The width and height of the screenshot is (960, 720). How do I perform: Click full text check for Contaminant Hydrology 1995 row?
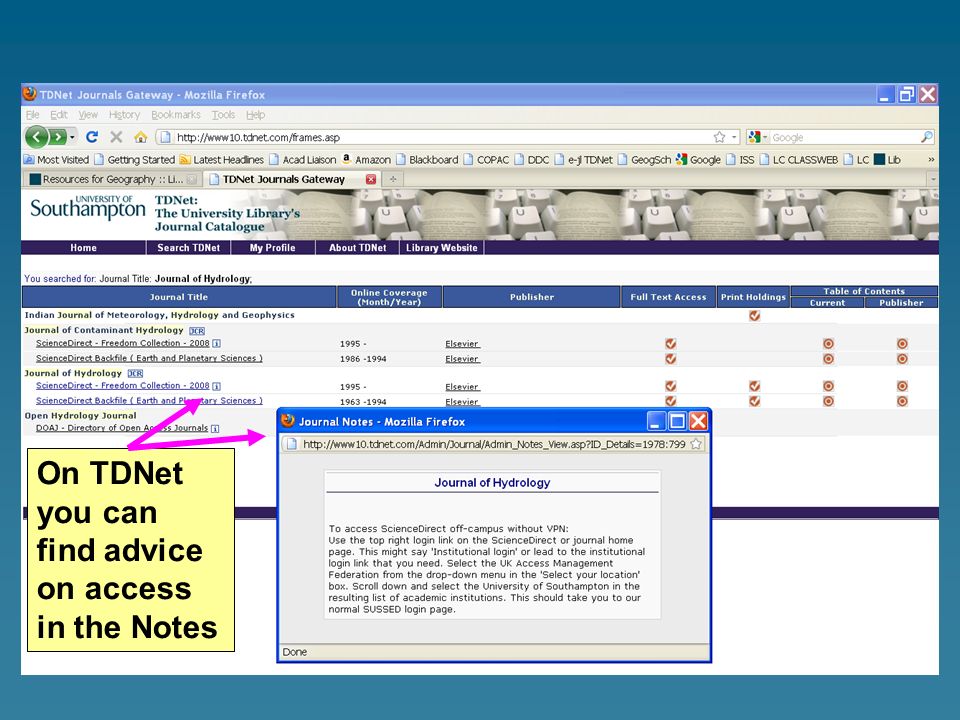pos(670,343)
